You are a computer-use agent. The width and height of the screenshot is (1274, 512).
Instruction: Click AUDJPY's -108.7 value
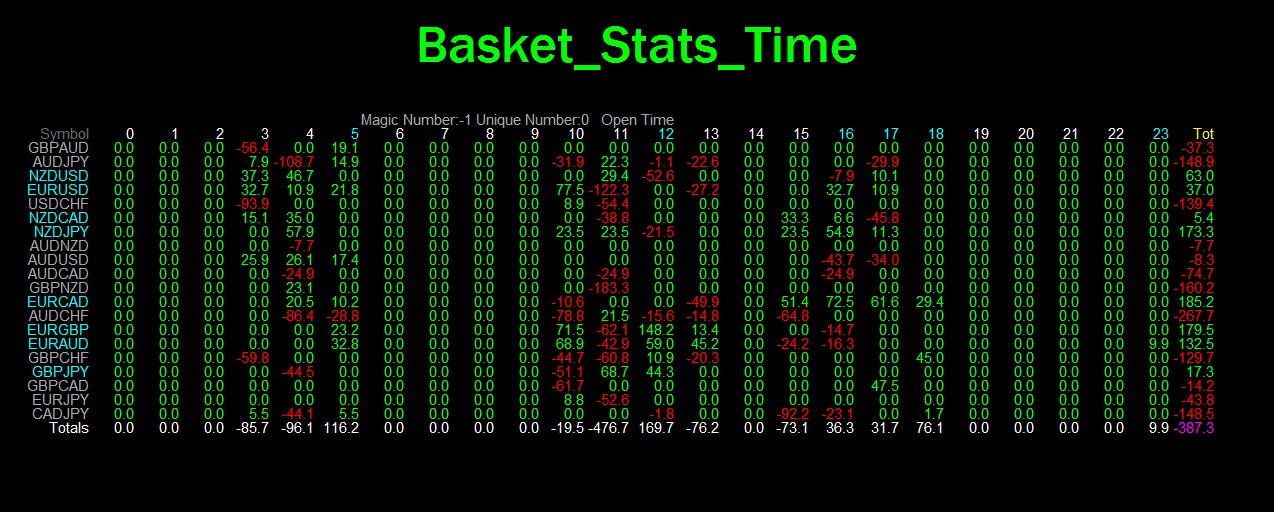click(x=294, y=162)
